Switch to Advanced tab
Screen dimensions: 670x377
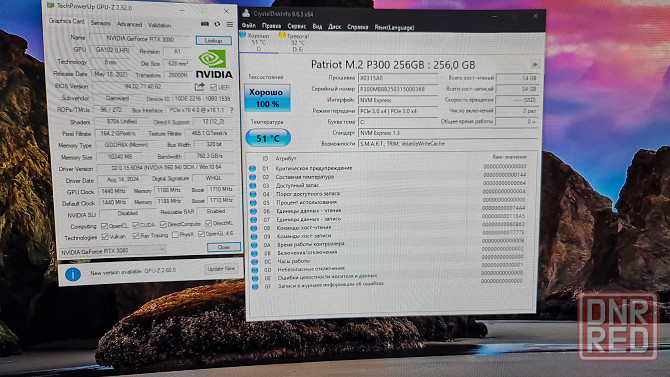pos(129,24)
